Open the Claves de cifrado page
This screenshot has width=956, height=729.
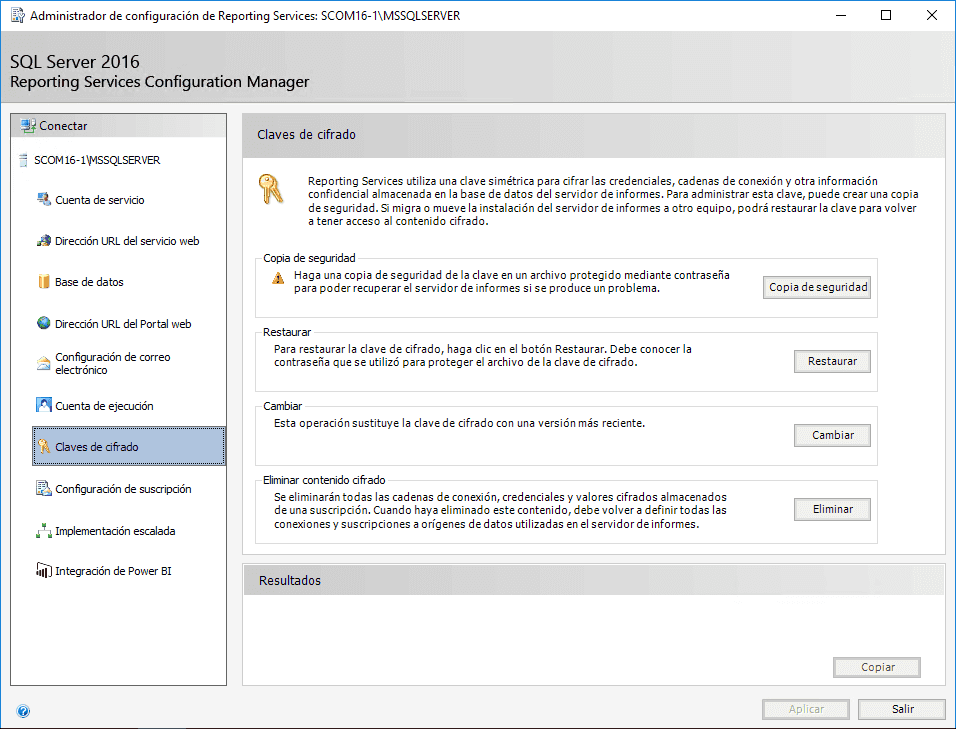129,447
